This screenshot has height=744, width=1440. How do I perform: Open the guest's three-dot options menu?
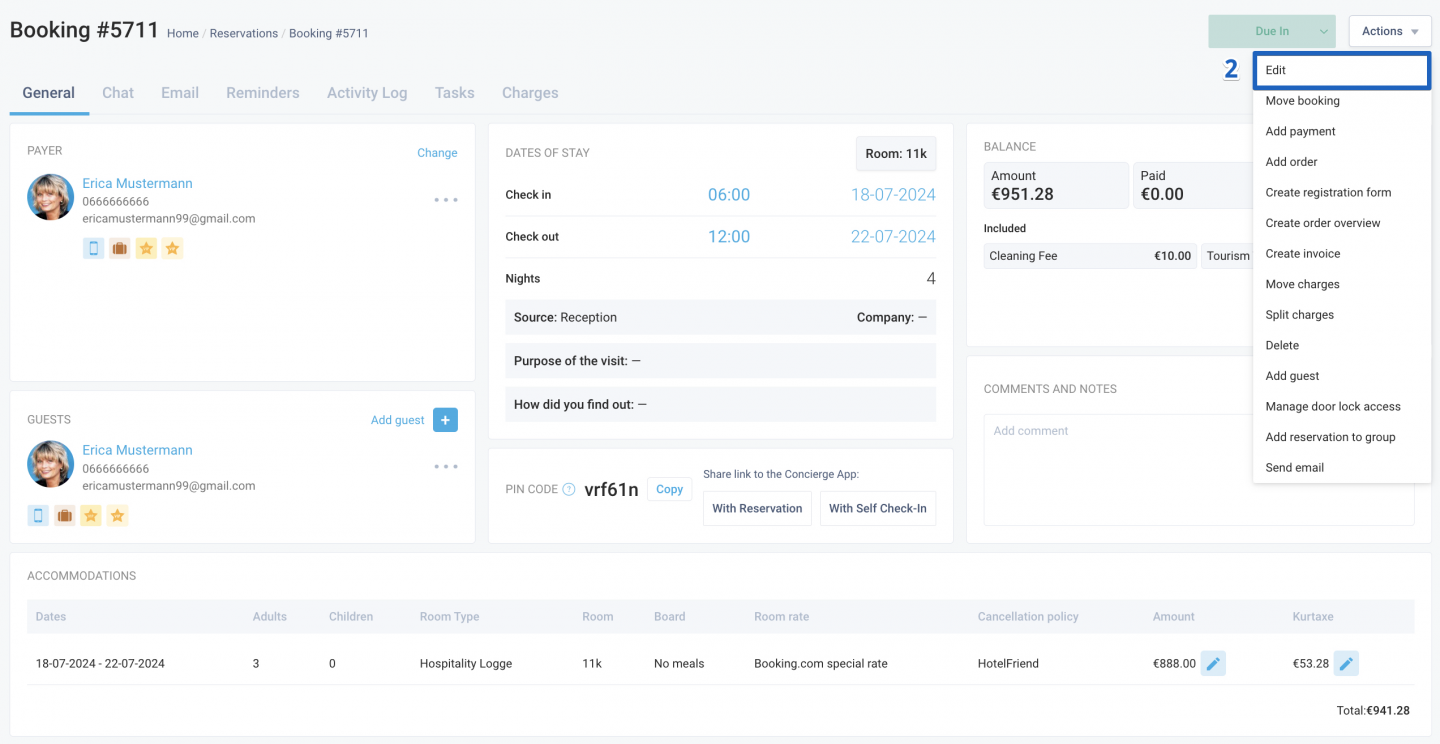(446, 467)
